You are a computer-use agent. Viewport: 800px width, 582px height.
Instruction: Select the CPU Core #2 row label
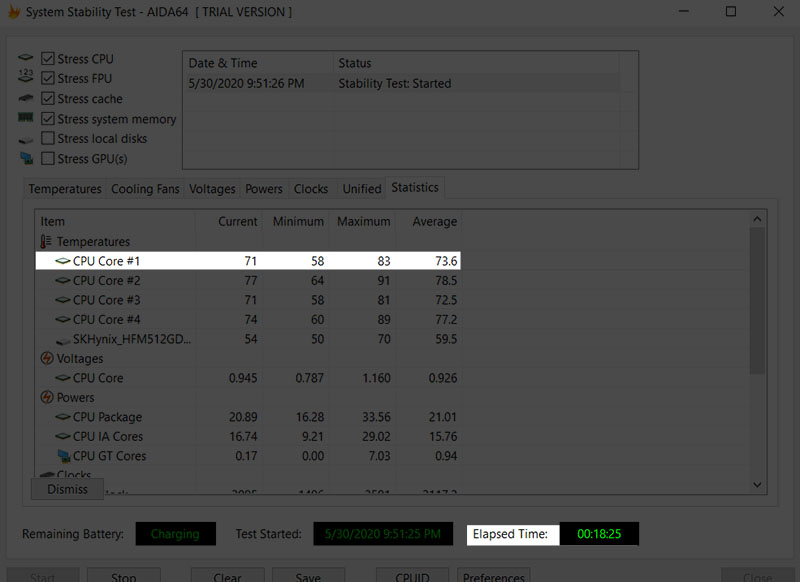coord(106,280)
